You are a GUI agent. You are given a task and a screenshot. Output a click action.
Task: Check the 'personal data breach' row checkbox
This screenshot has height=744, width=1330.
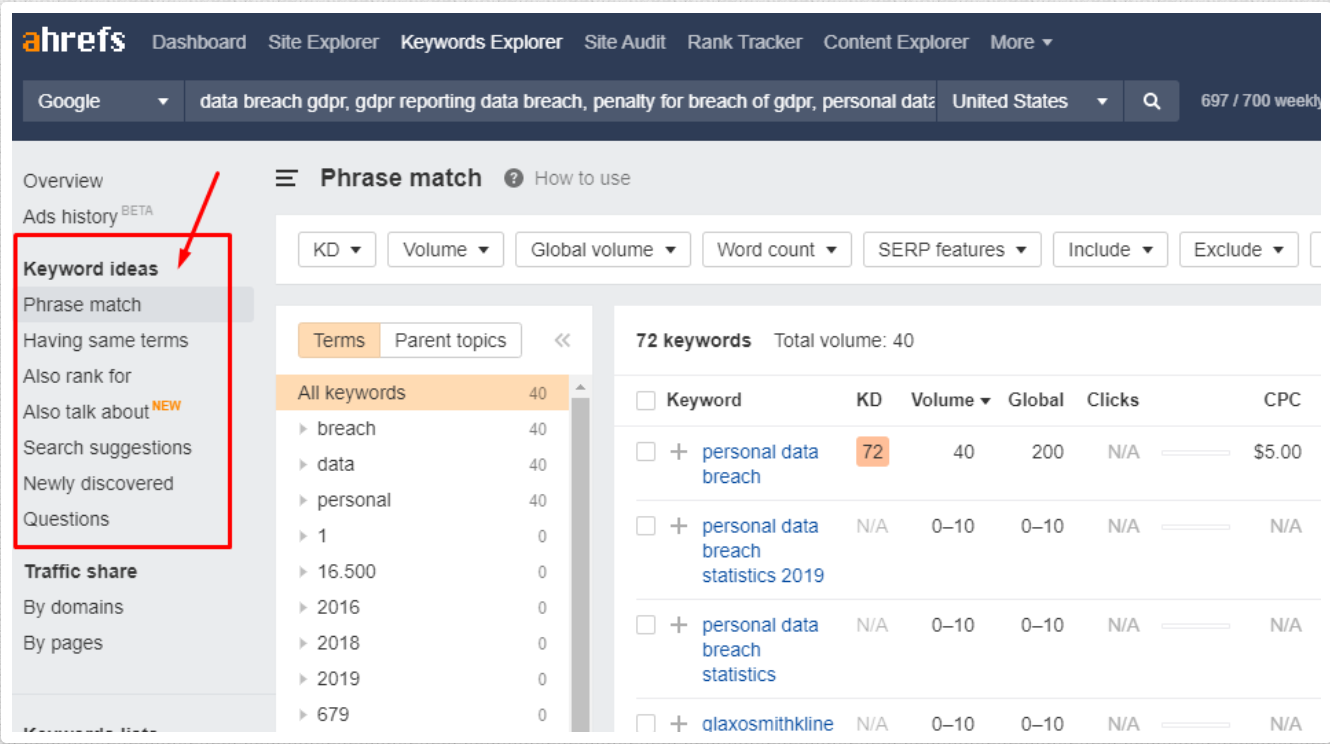(x=646, y=452)
